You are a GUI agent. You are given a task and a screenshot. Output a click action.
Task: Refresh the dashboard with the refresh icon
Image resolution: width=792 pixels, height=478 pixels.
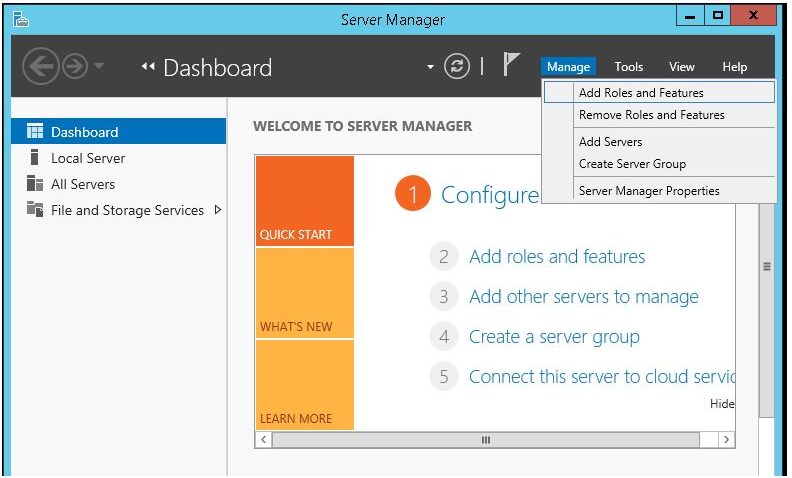point(457,67)
